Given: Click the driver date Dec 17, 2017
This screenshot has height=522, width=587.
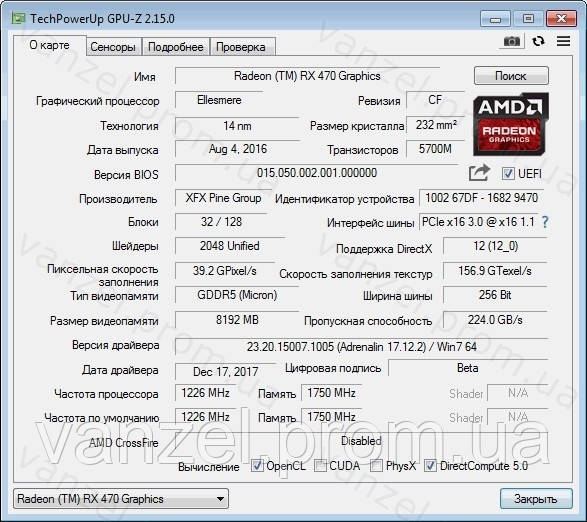Looking at the screenshot, I should click(225, 371).
